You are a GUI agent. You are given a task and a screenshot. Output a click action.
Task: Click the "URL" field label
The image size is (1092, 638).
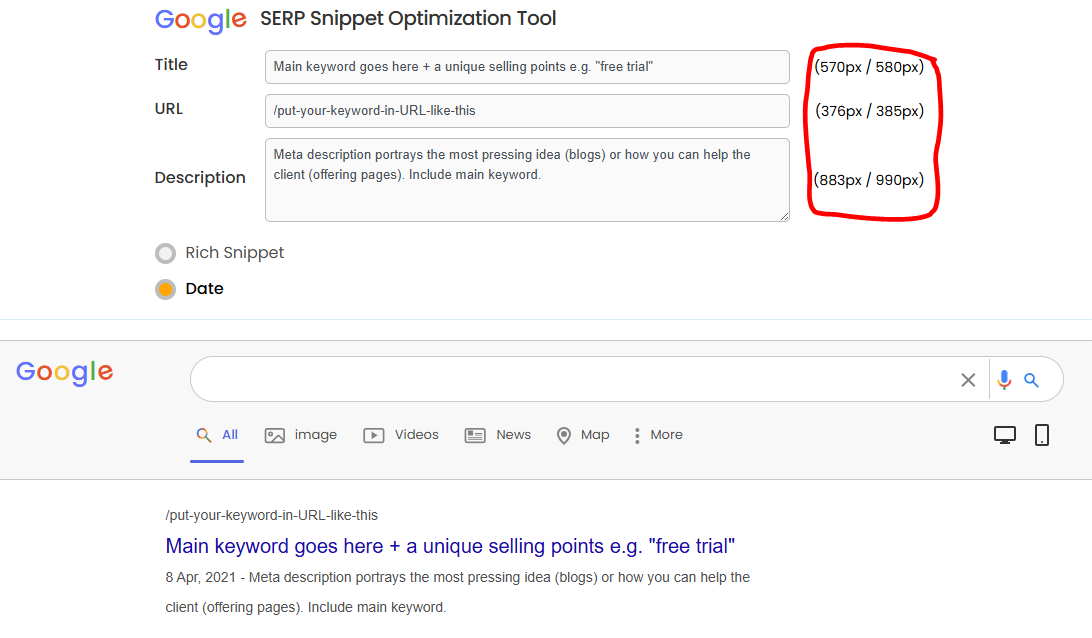tap(169, 109)
